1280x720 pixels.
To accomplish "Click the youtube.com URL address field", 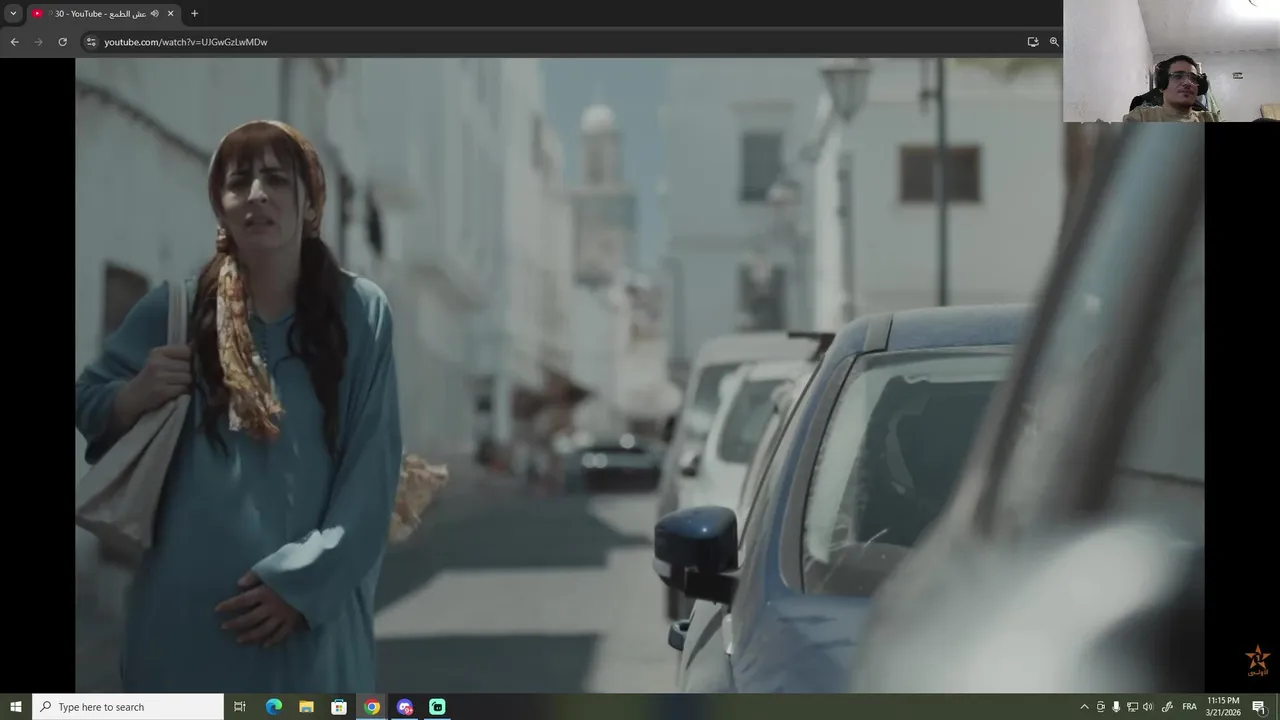I will 186,42.
